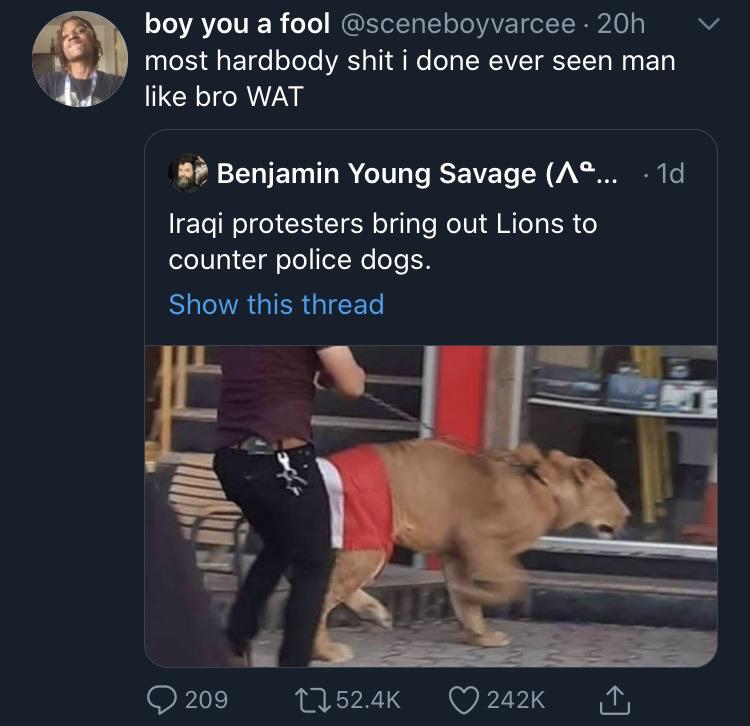Open the "Iraqi protesters bring out Lions" text

(382, 241)
